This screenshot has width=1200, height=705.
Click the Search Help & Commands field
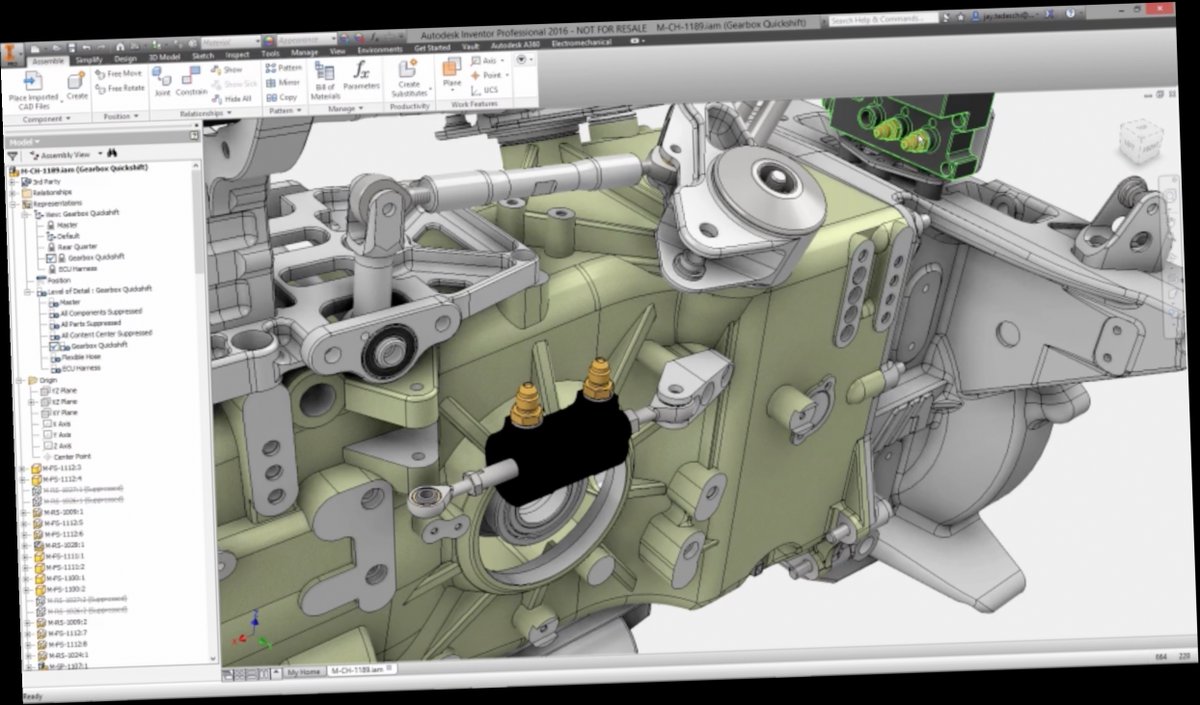[x=880, y=17]
